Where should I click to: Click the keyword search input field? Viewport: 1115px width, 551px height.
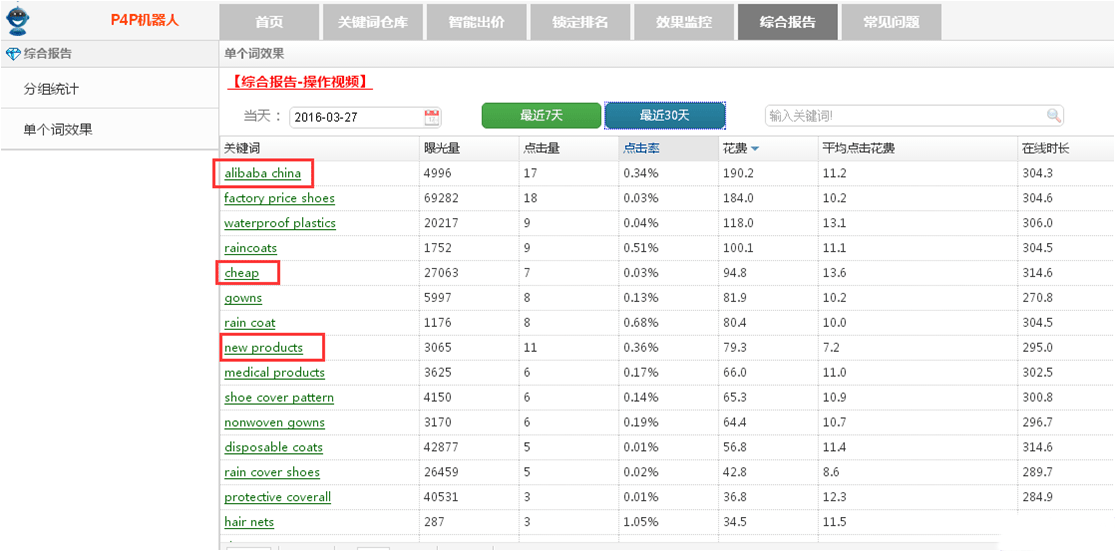tap(904, 116)
